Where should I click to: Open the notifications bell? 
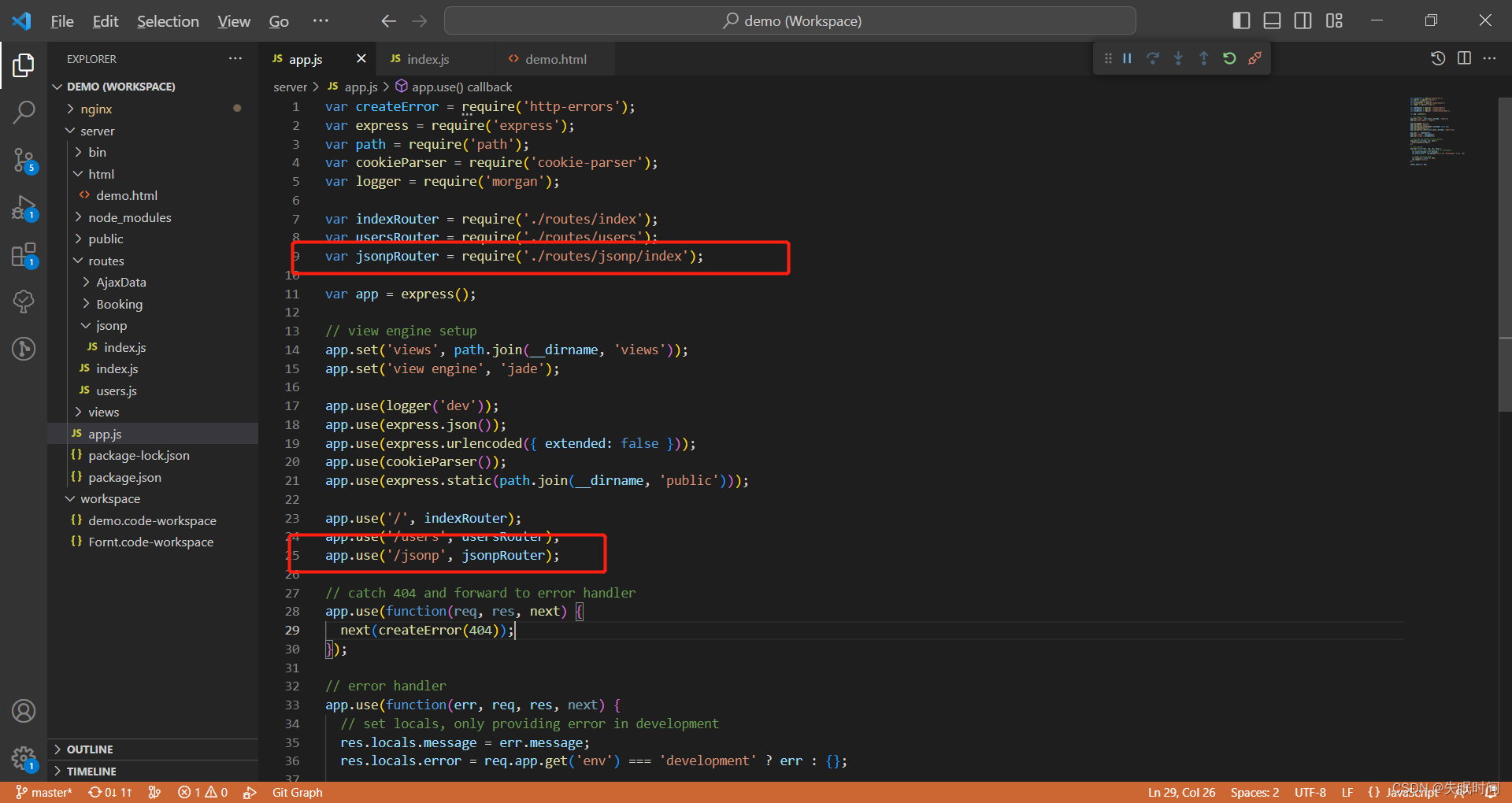[x=1492, y=792]
